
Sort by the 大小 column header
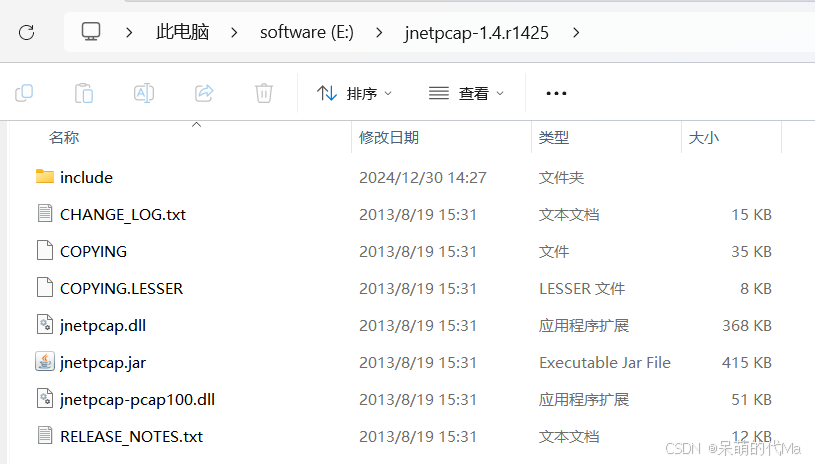[x=704, y=138]
